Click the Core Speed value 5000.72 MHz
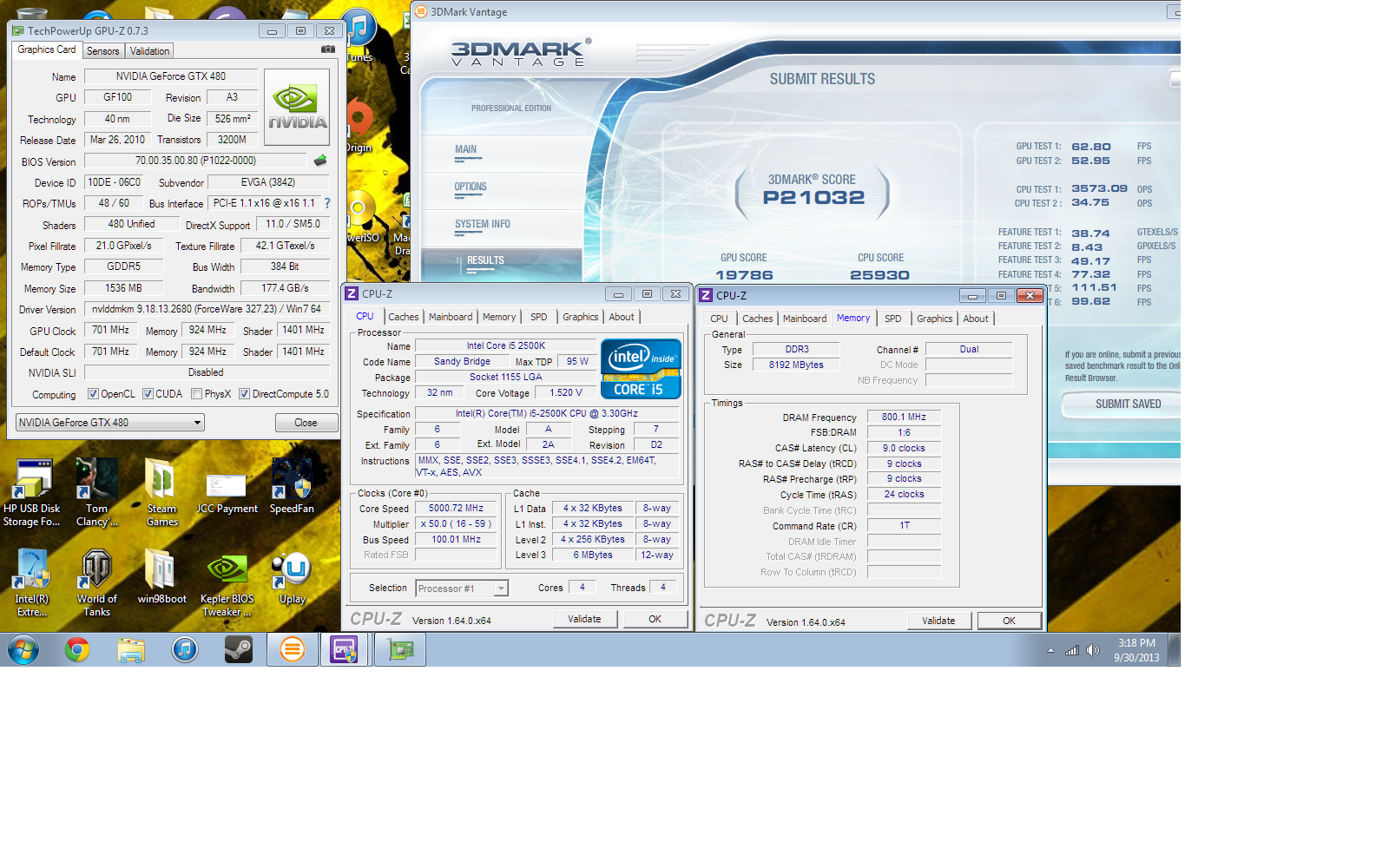The image size is (1389, 868). [x=456, y=509]
